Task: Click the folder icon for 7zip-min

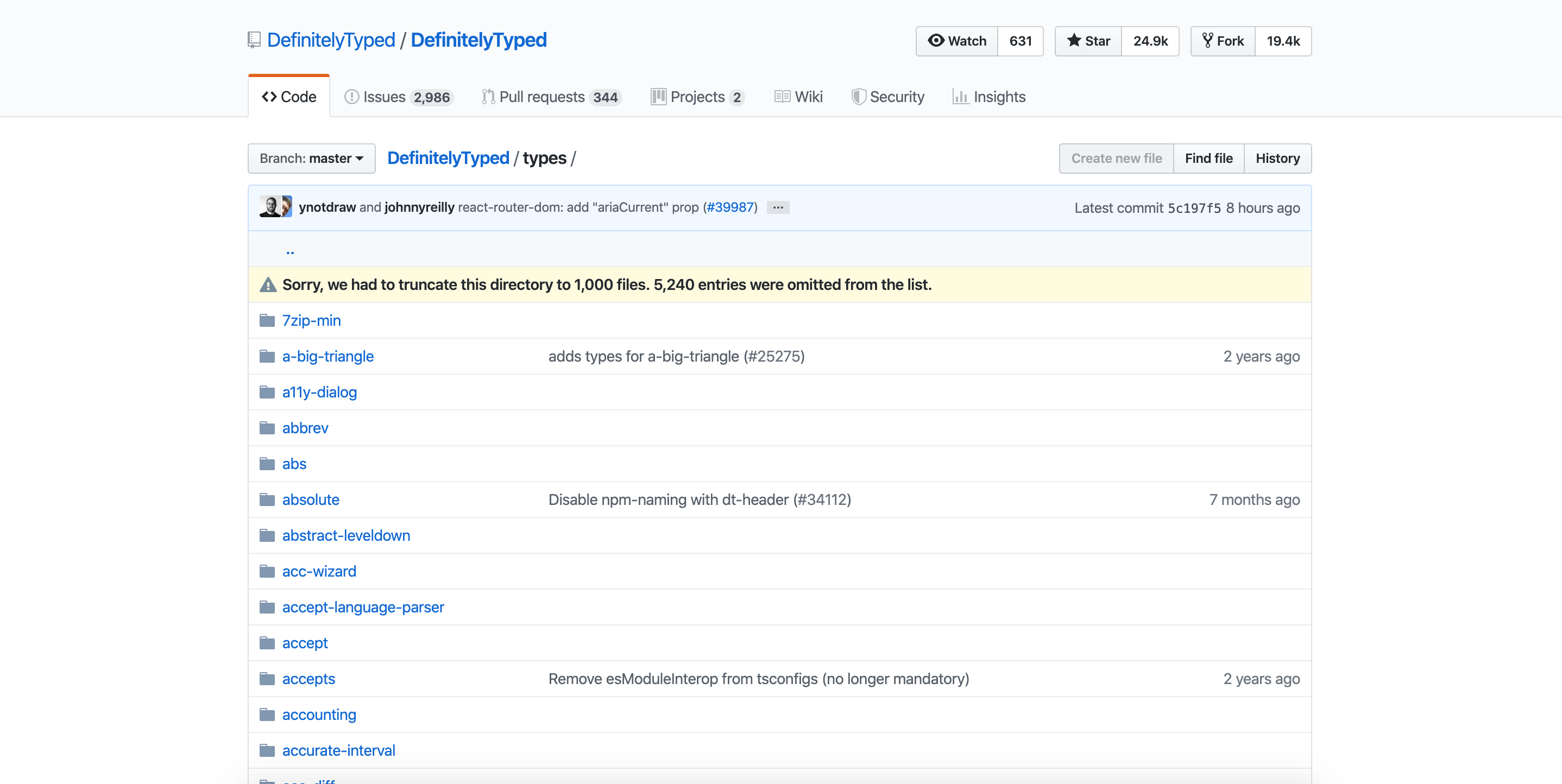Action: pos(267,320)
